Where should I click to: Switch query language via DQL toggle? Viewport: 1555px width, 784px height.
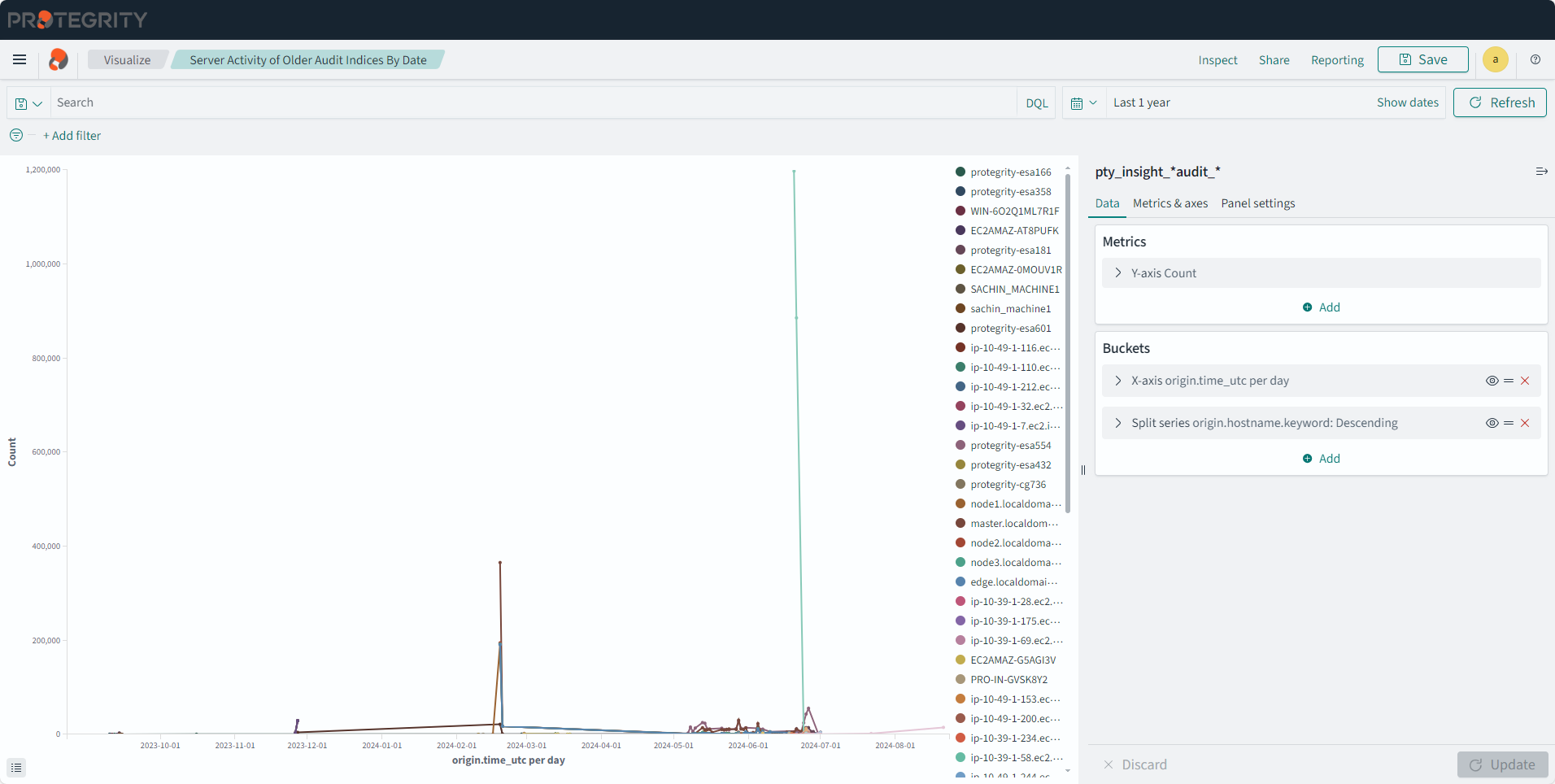pos(1036,103)
